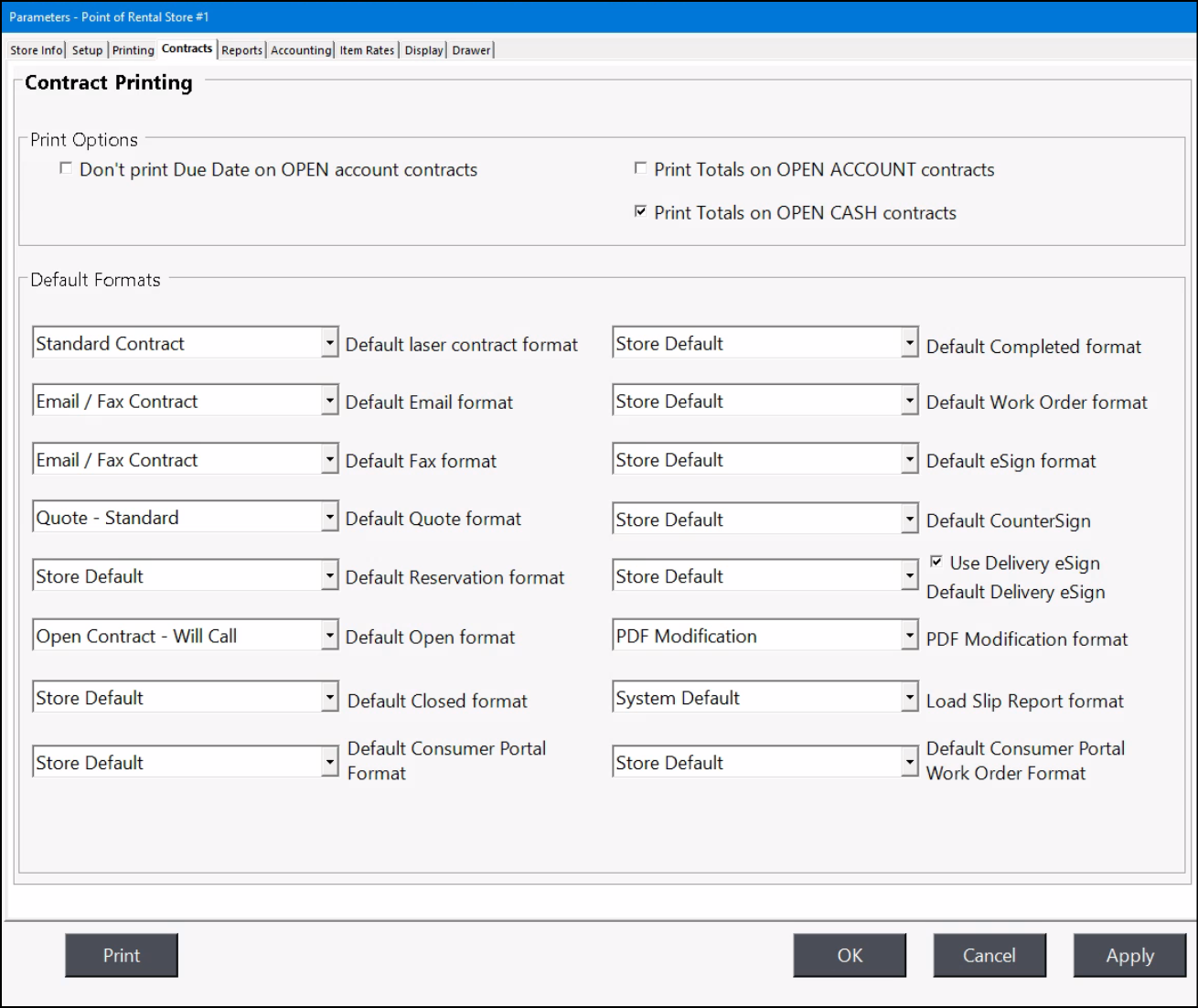Go to the Item Rates tab

pos(367,50)
